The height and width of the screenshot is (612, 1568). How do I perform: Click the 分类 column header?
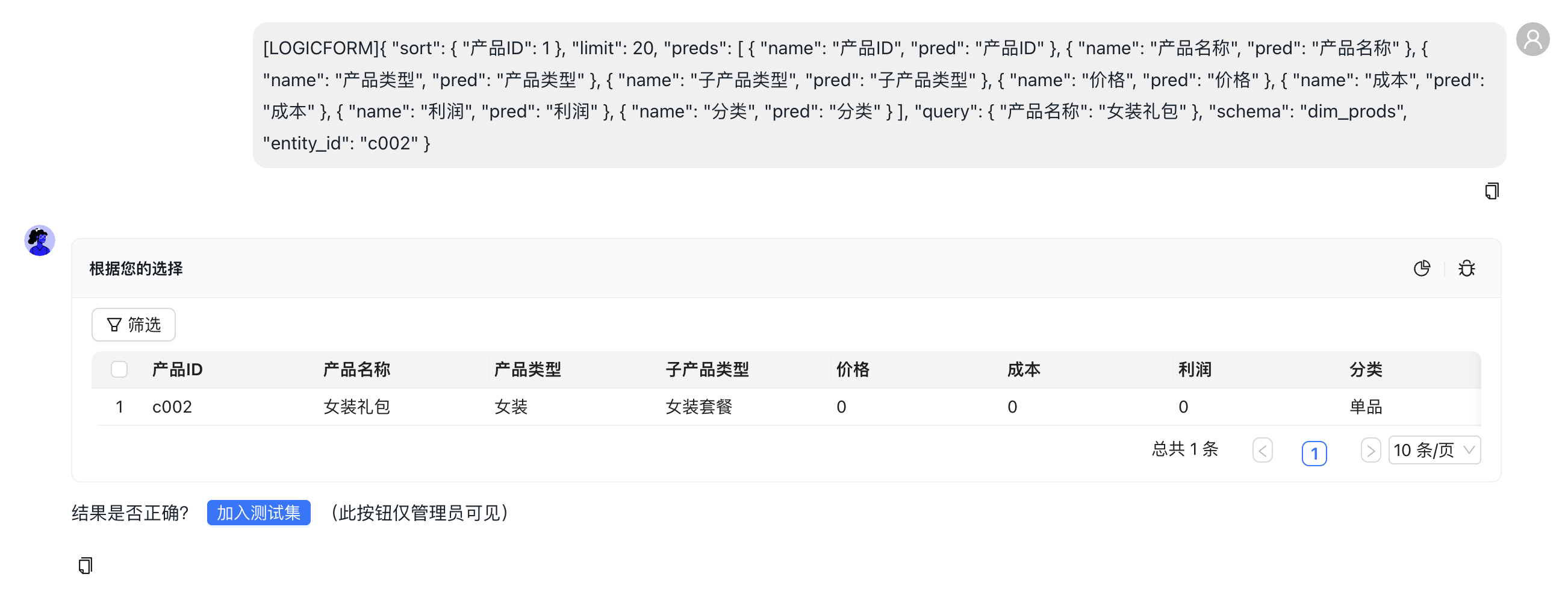click(1365, 369)
